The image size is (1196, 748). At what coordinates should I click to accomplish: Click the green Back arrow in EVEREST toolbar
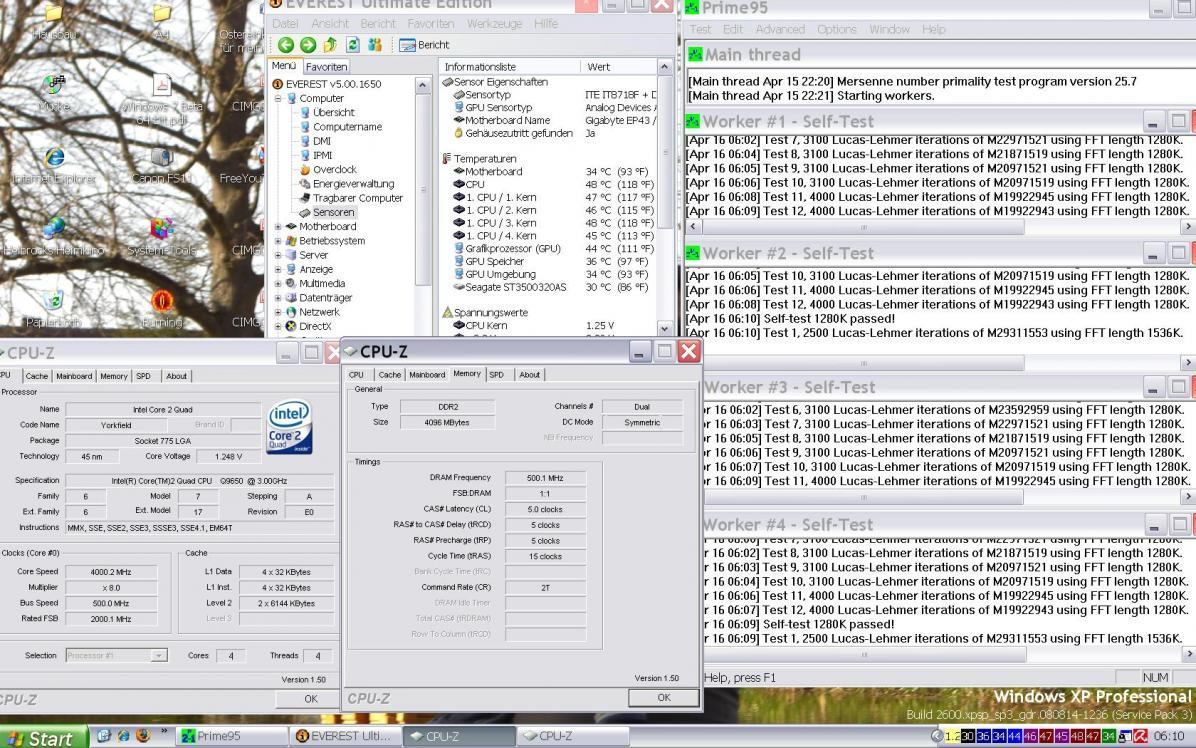tap(286, 45)
